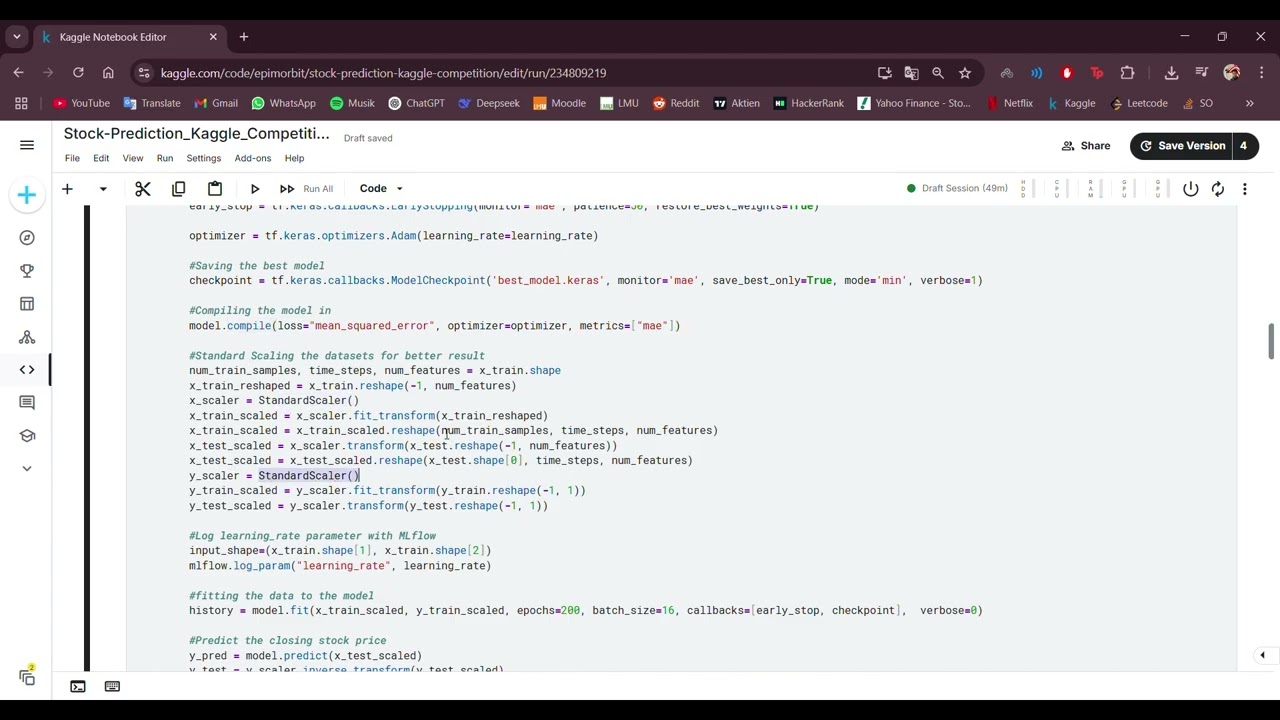Click the blue Create plus button
The height and width of the screenshot is (720, 1280).
pos(27,195)
